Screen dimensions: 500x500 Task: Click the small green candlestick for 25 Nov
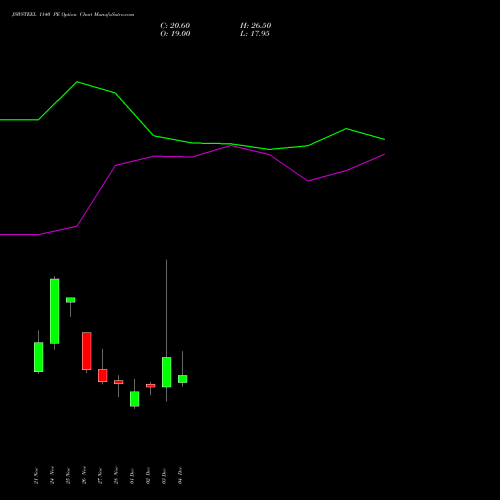click(71, 300)
